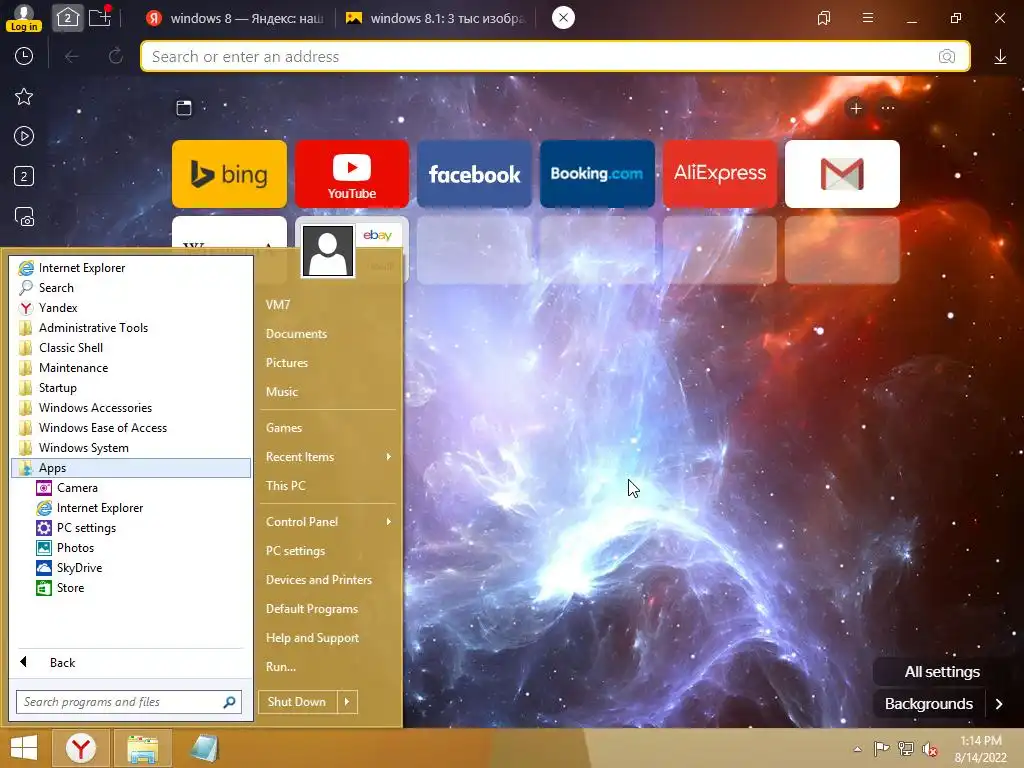The width and height of the screenshot is (1024, 768).
Task: Expand the Windows System folder
Action: [131, 448]
